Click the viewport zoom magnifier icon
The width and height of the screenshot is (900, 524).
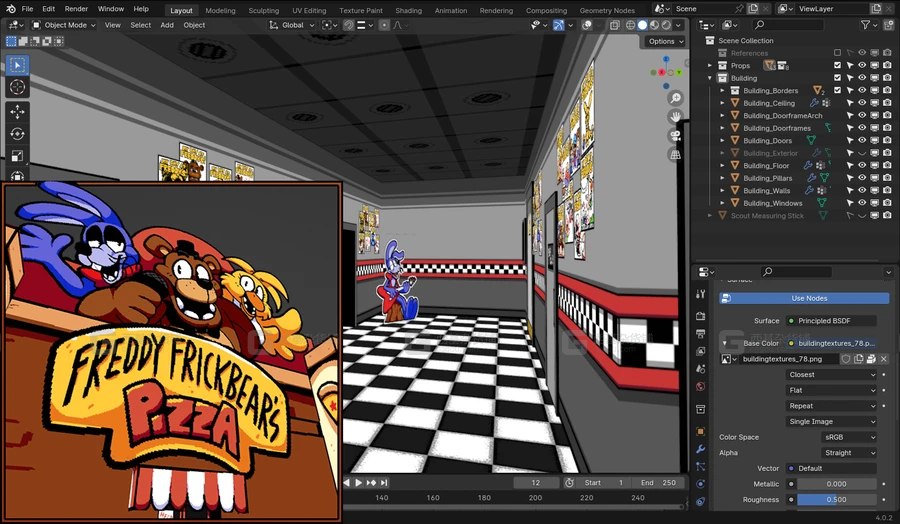[676, 98]
